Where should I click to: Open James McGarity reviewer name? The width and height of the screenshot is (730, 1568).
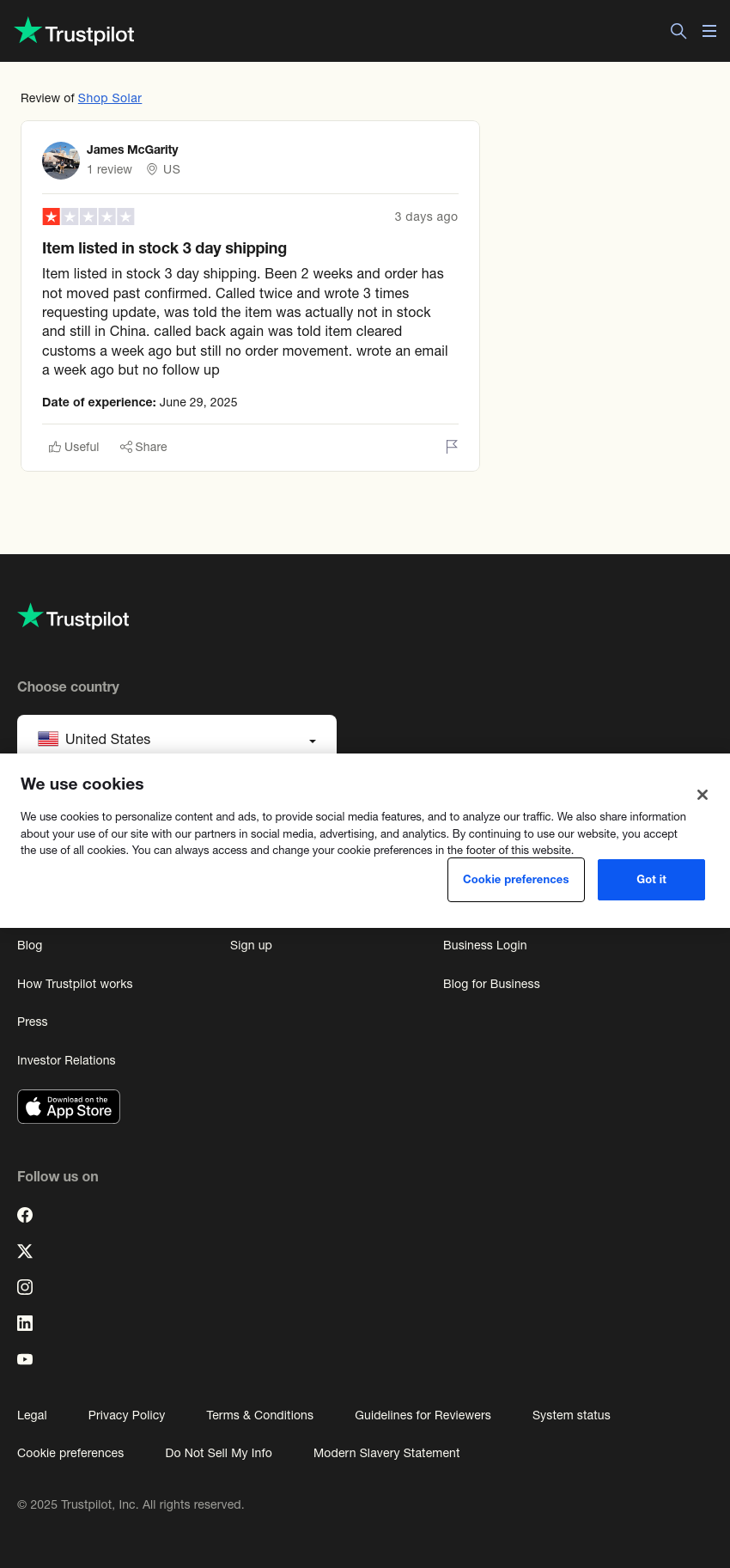pos(132,149)
